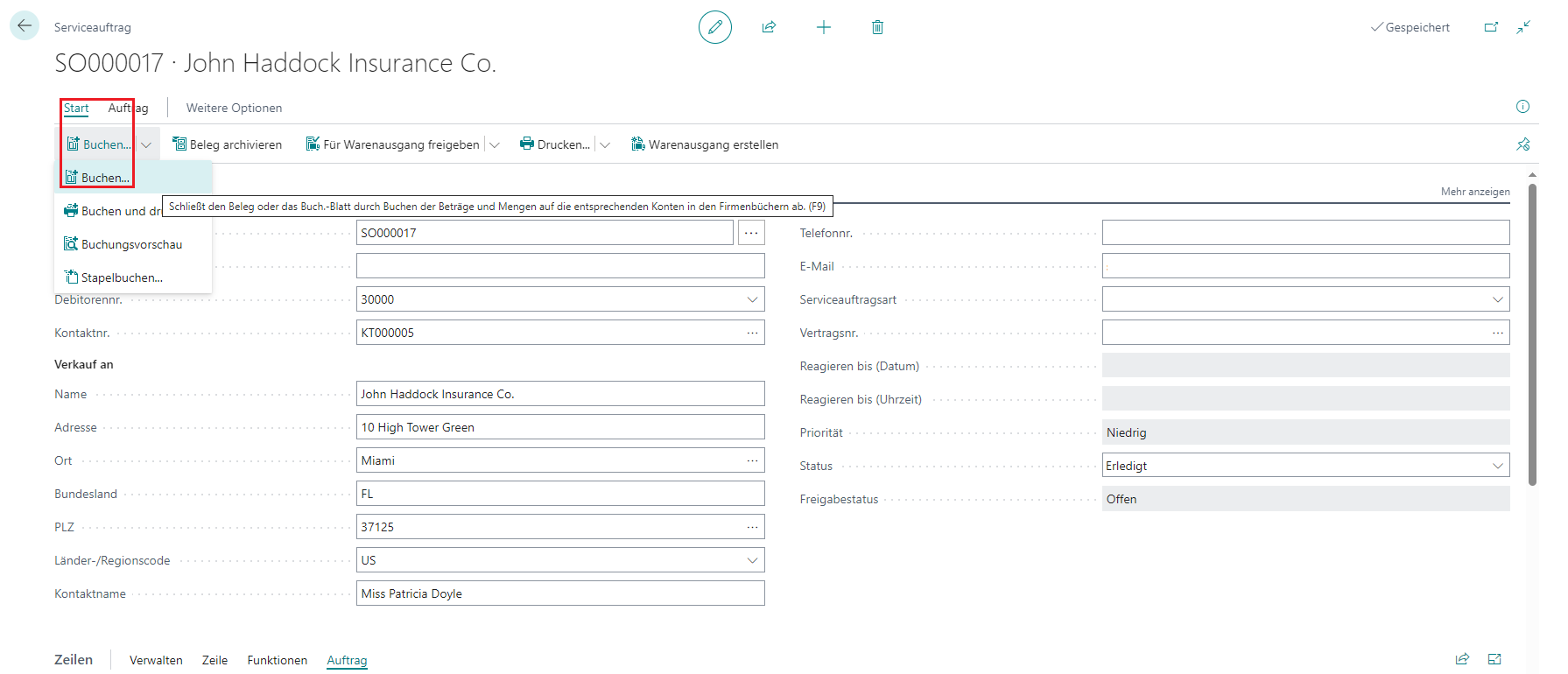Viewport: 1568px width, 674px height.
Task: Open the Status dropdown showing Erledigt
Action: click(1305, 466)
